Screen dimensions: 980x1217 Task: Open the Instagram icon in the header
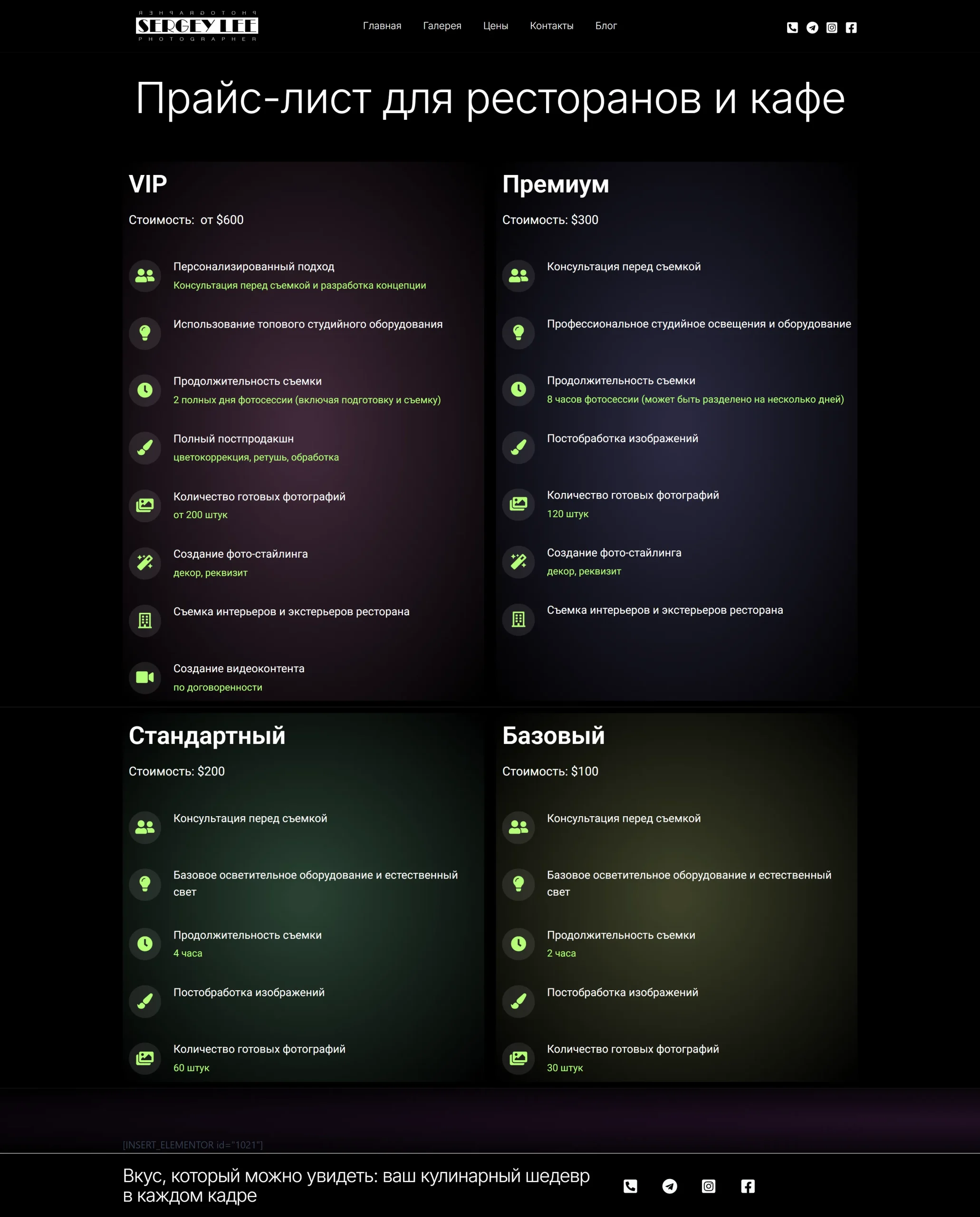(832, 28)
